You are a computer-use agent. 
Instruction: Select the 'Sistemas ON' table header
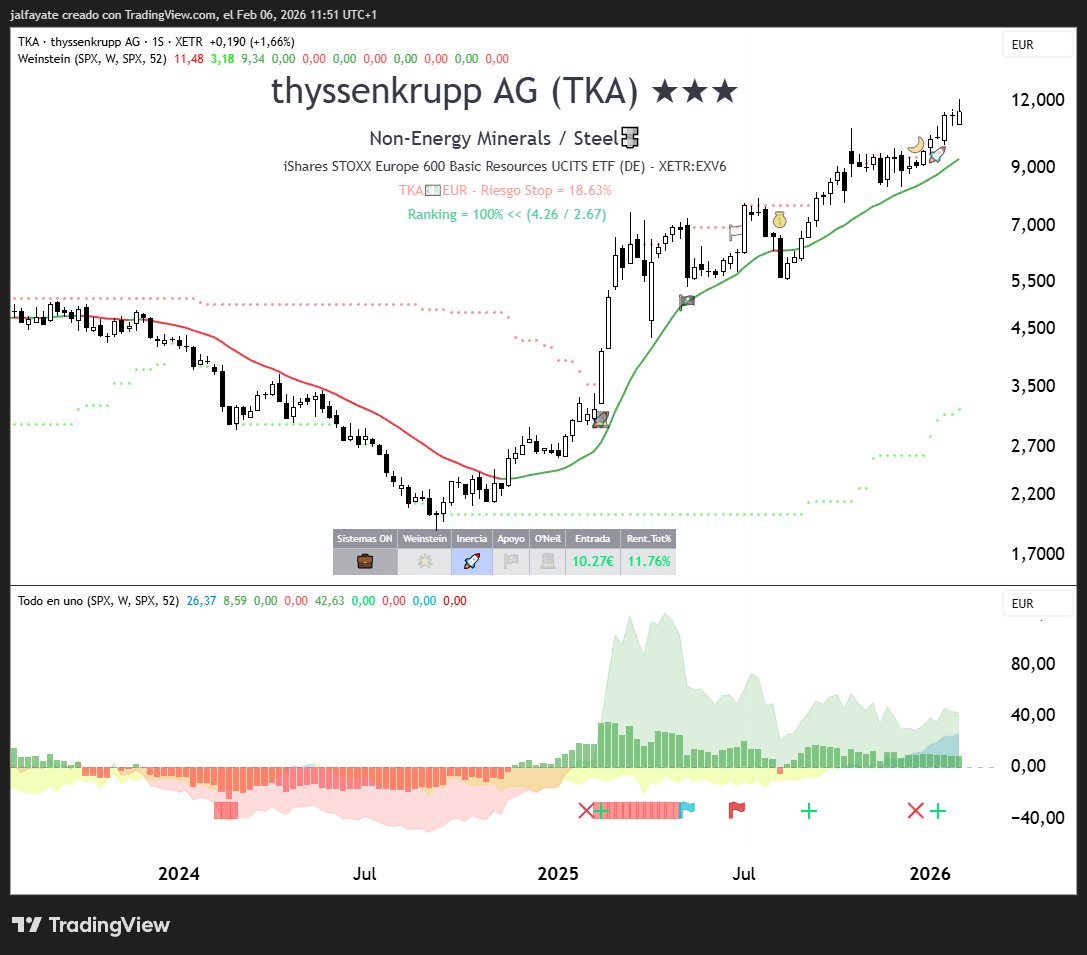coord(365,538)
